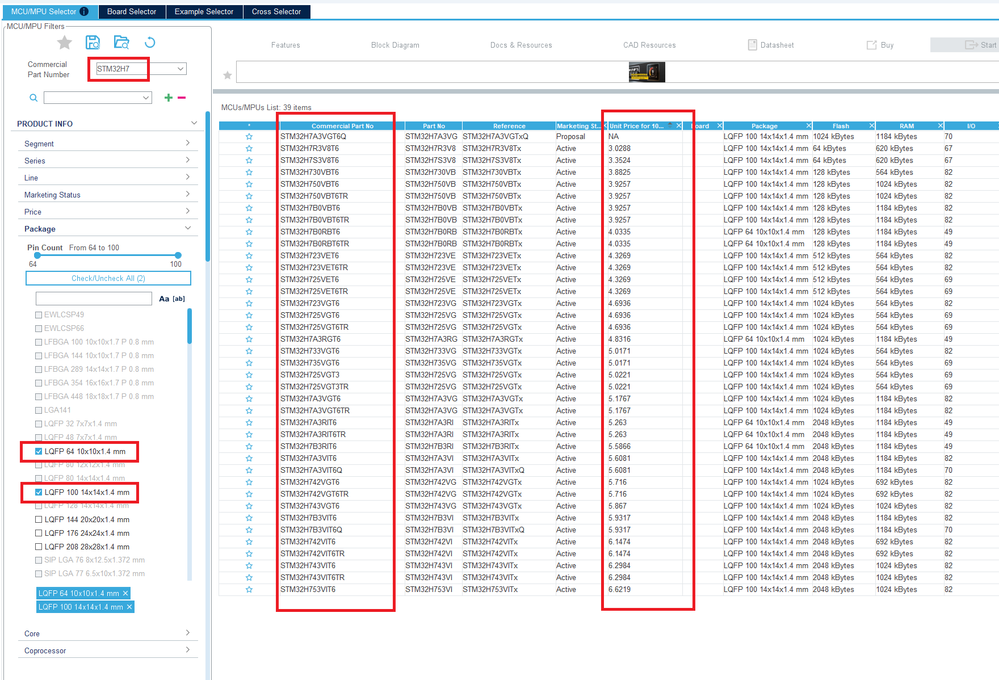Image resolution: width=999 pixels, height=680 pixels.
Task: Switch to the Board Selector tab
Action: pyautogui.click(x=131, y=11)
